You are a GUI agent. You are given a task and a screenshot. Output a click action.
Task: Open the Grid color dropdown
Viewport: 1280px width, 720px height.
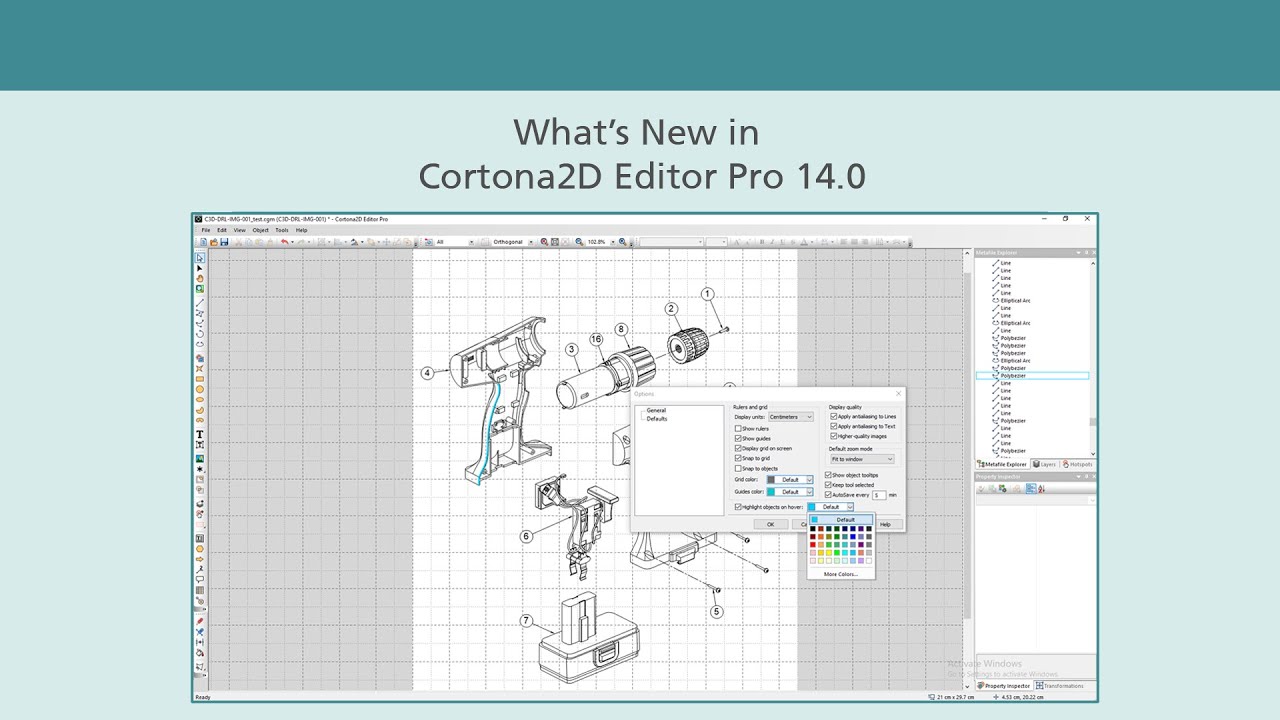tap(790, 480)
